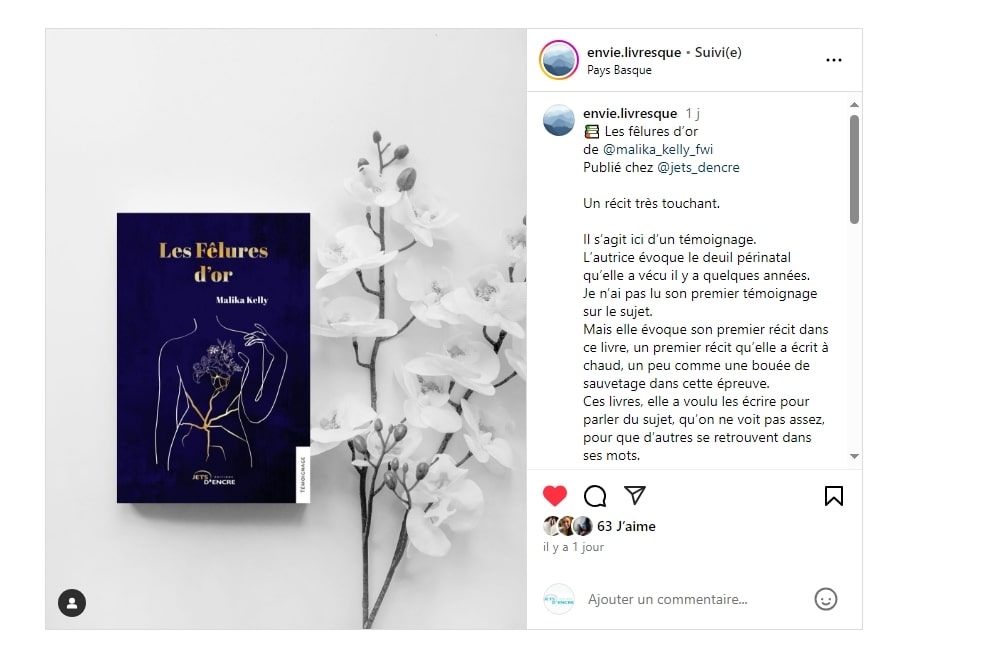The width and height of the screenshot is (986, 655).
Task: Unlike the post with the red heart
Action: [x=555, y=496]
